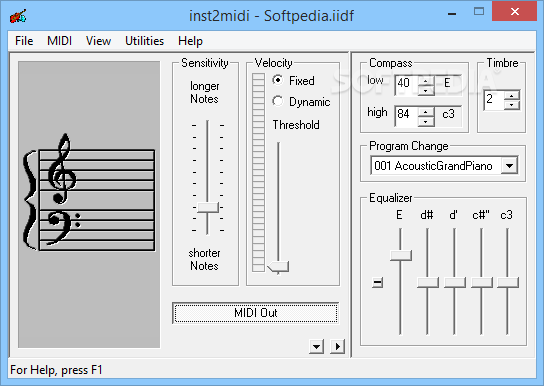
Task: Click the low note name E
Action: [447, 83]
